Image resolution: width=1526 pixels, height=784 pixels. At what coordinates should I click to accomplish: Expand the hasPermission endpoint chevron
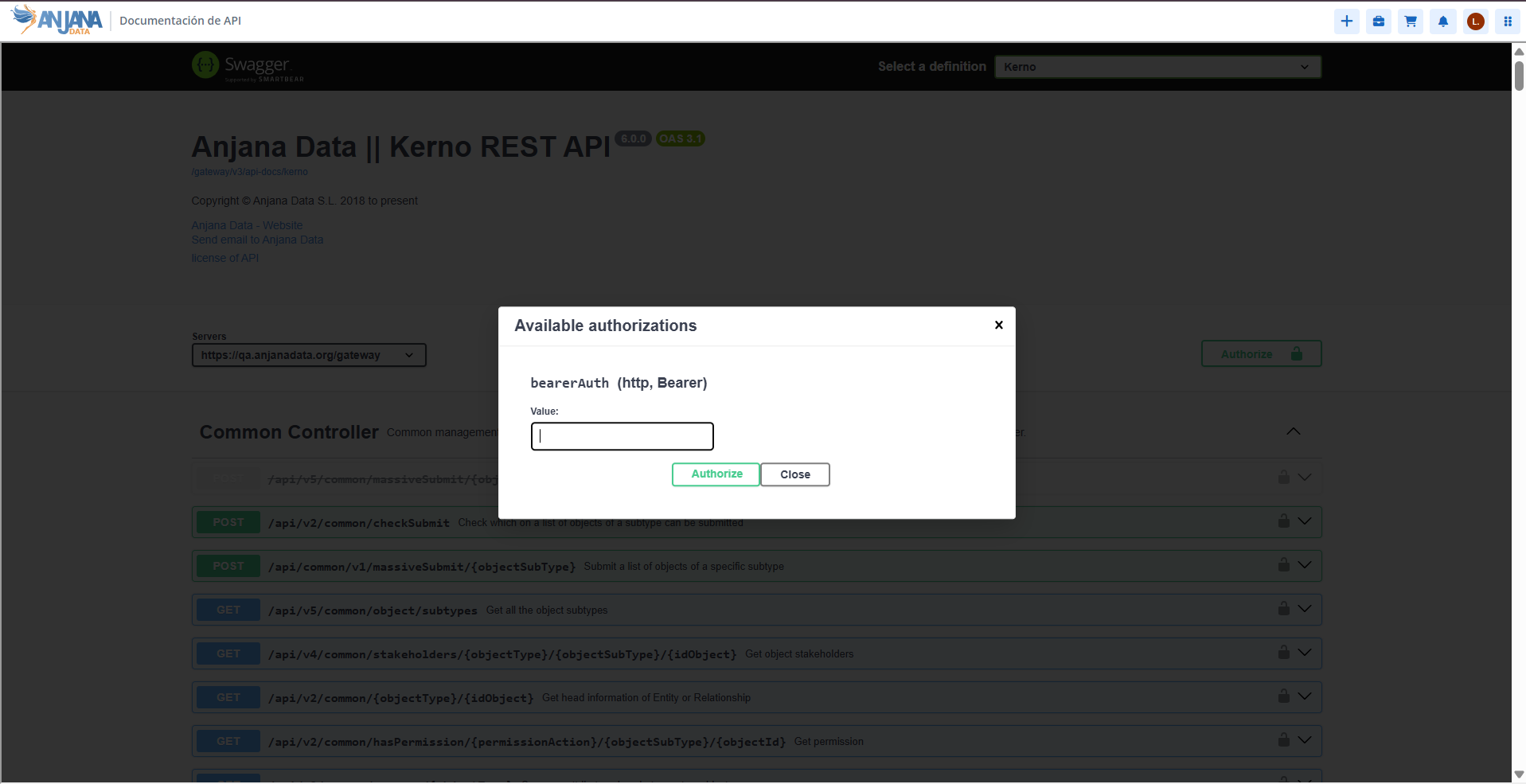(1305, 740)
